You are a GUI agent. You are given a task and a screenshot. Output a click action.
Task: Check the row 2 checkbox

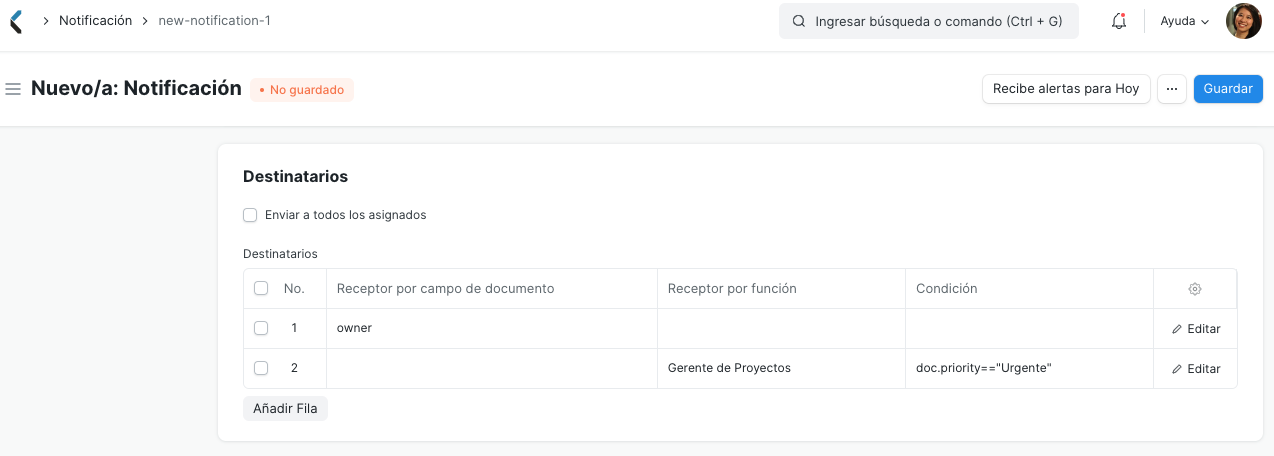pyautogui.click(x=261, y=368)
